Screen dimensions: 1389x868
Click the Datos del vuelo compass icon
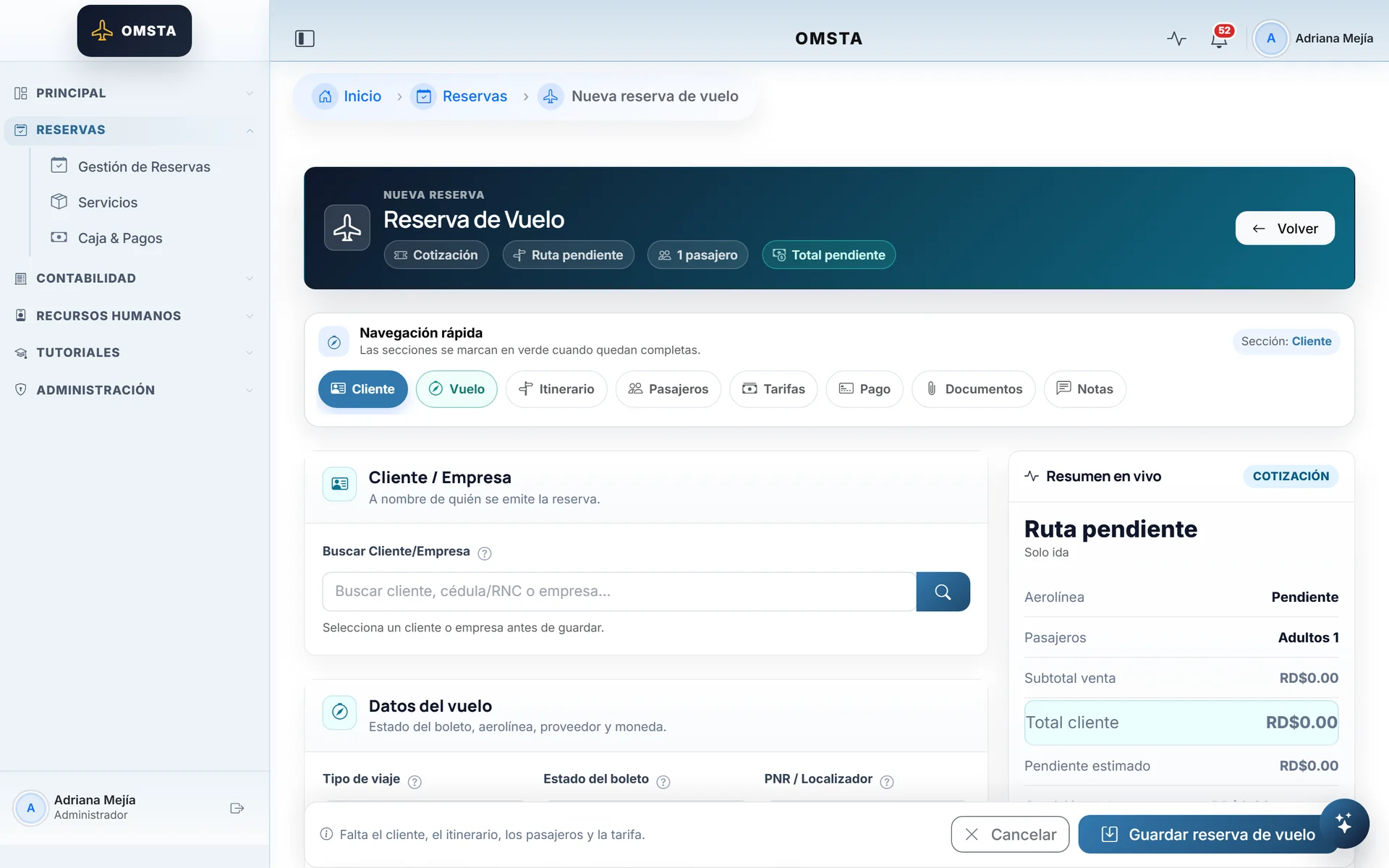339,712
